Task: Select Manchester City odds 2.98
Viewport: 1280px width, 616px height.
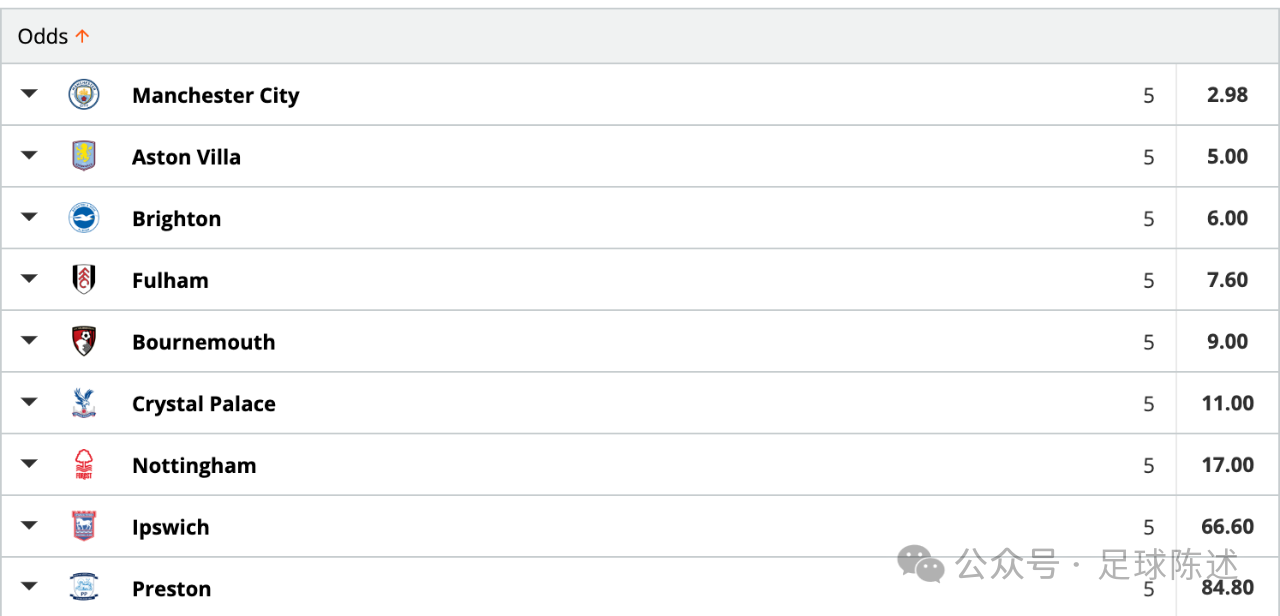Action: [1227, 95]
